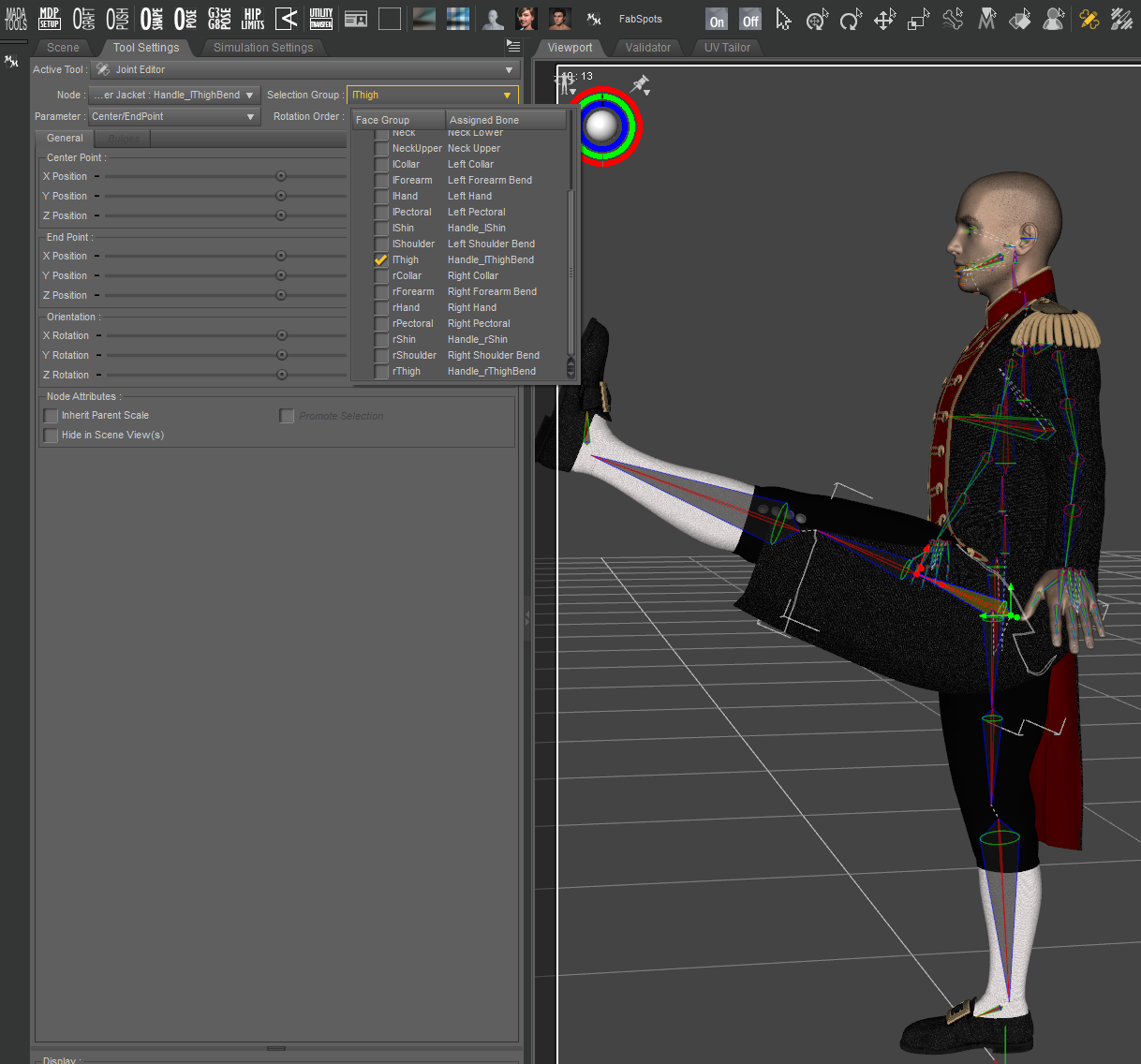Open the Selection Group lThigh dropdown
1141x1064 pixels.
tap(432, 95)
